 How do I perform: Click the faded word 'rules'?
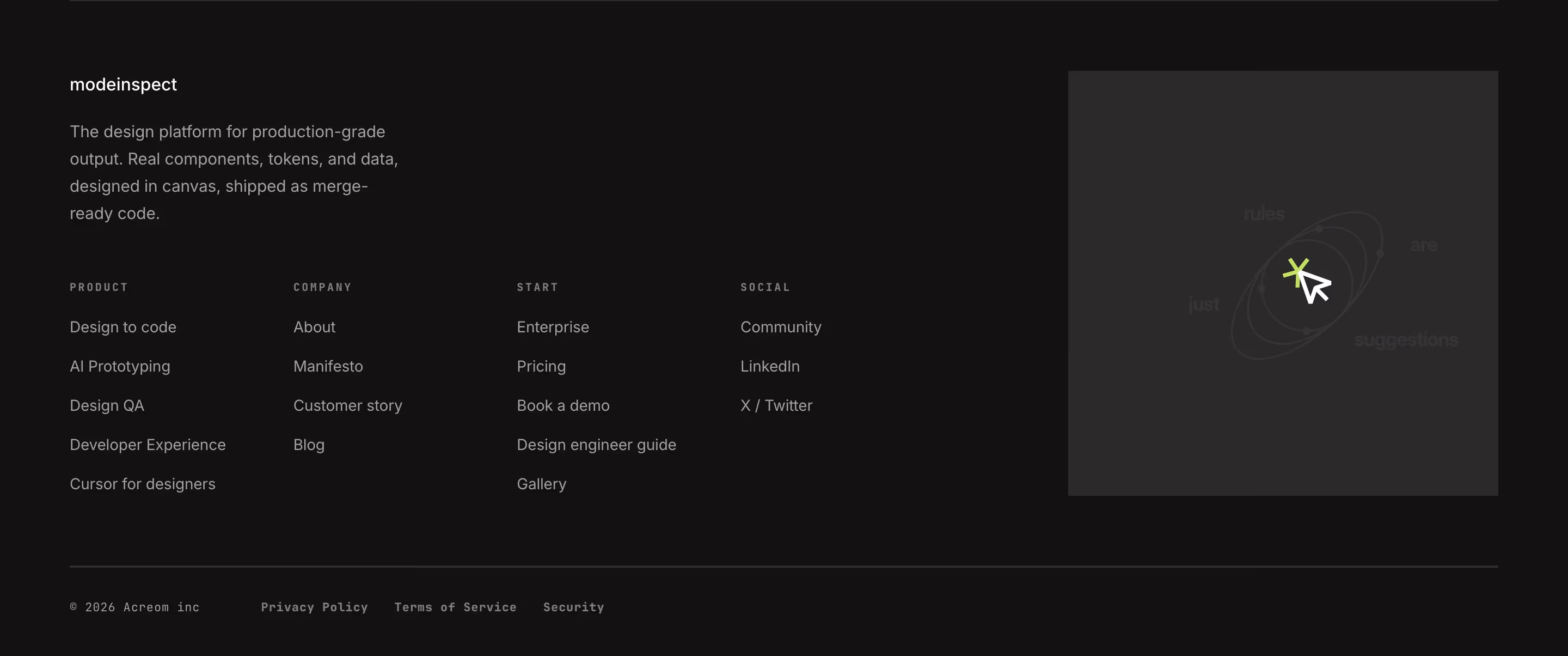click(1264, 215)
